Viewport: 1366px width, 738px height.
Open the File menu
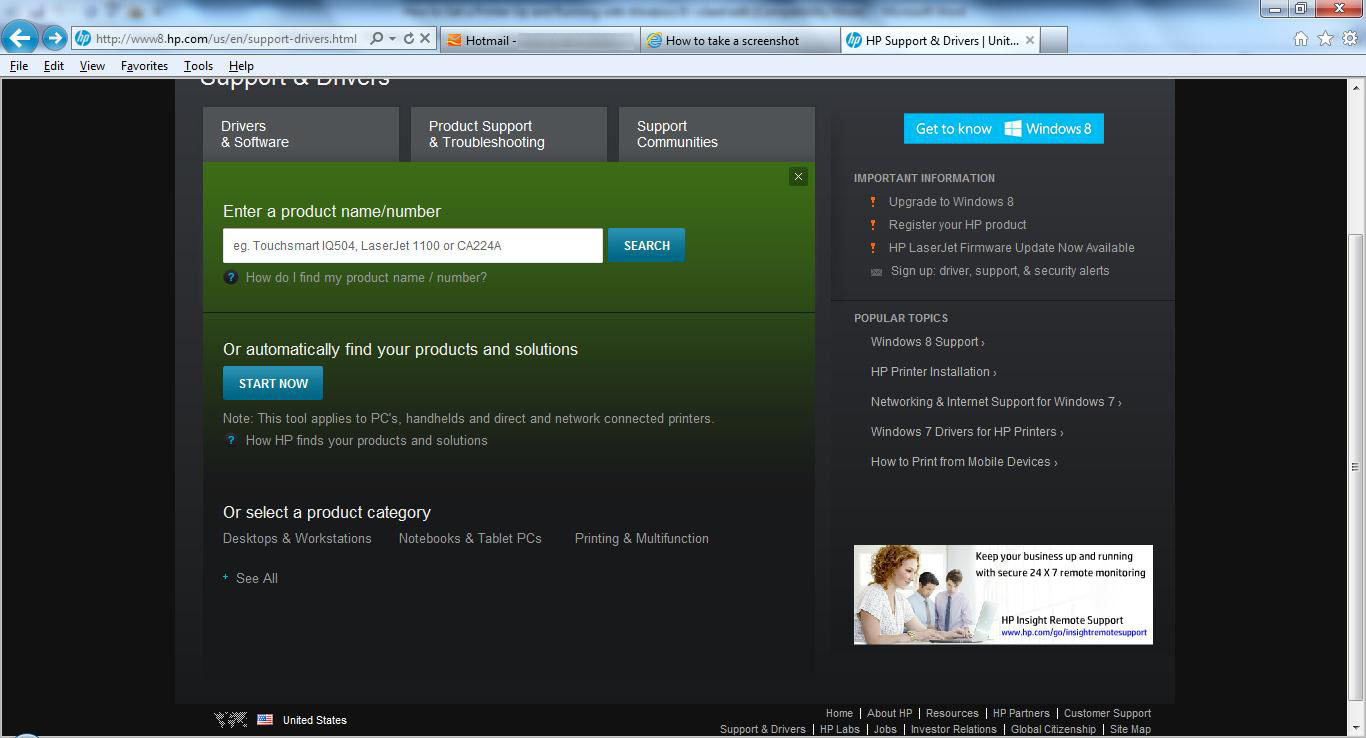coord(19,66)
